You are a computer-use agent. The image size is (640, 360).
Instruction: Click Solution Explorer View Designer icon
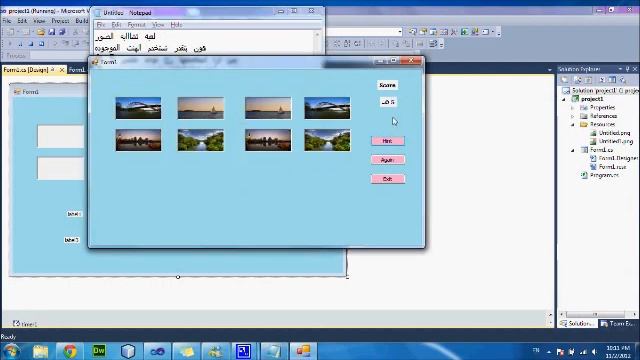612,80
